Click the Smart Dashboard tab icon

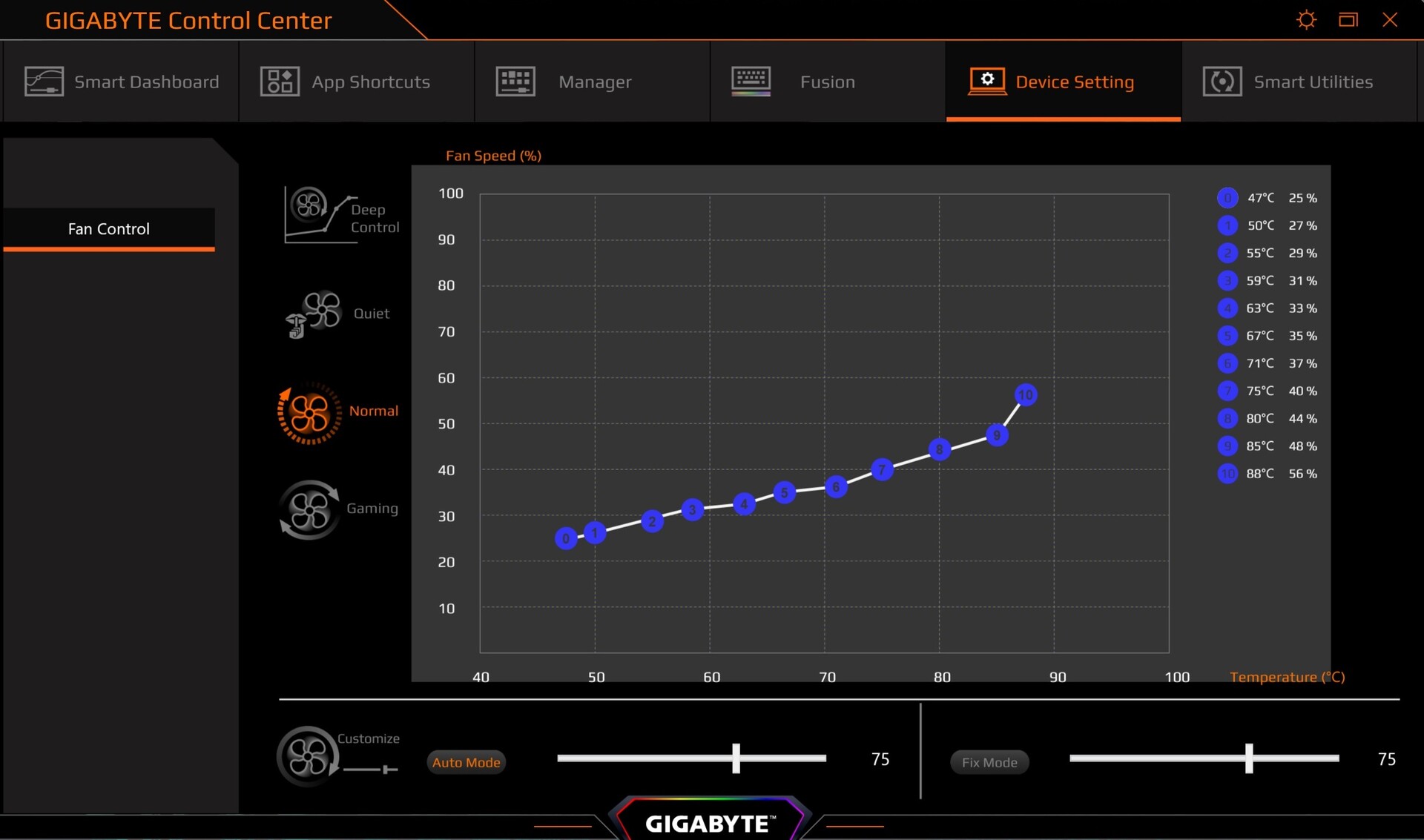pos(44,82)
